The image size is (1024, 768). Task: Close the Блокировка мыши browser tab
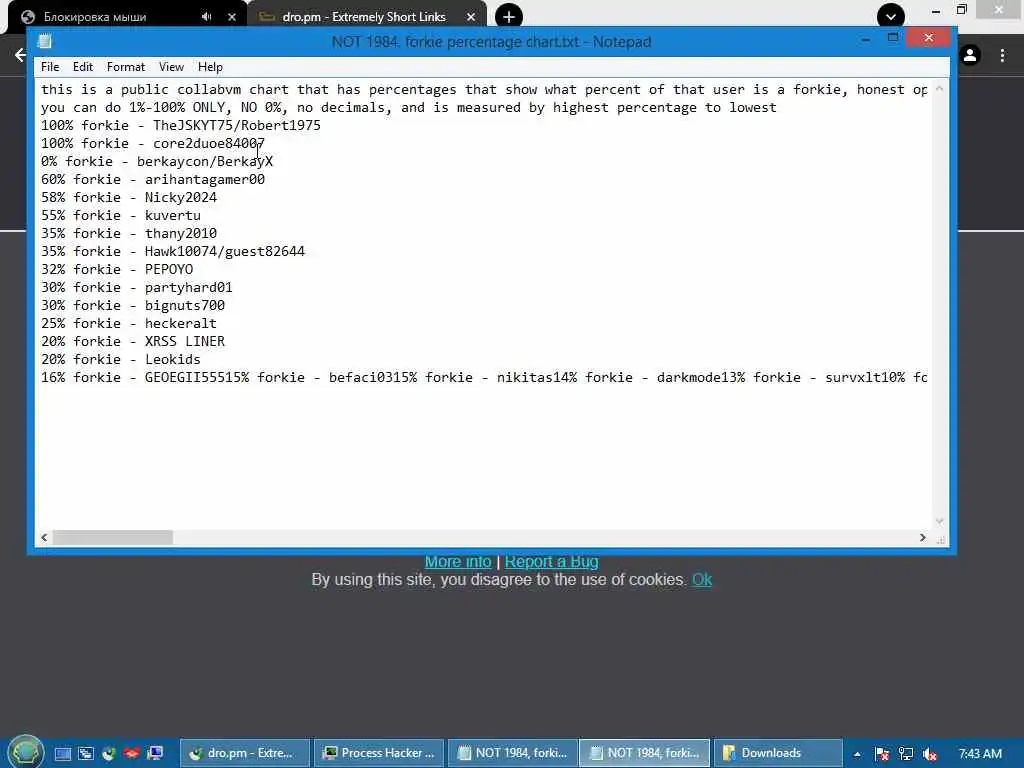pos(232,17)
